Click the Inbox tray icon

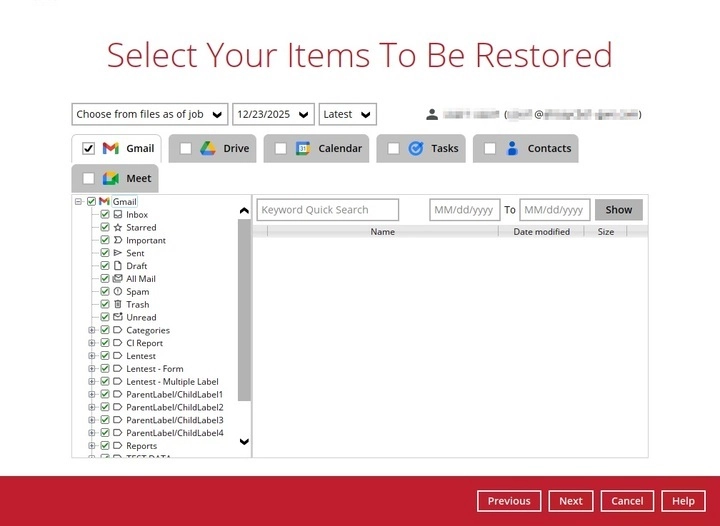118,214
